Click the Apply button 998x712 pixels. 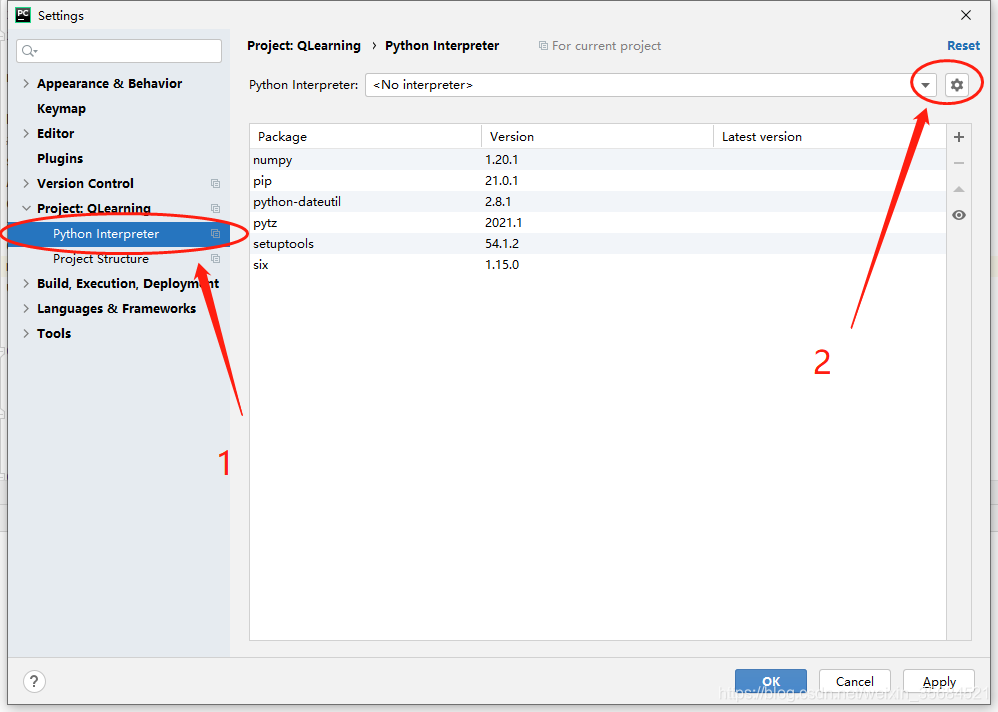939,681
